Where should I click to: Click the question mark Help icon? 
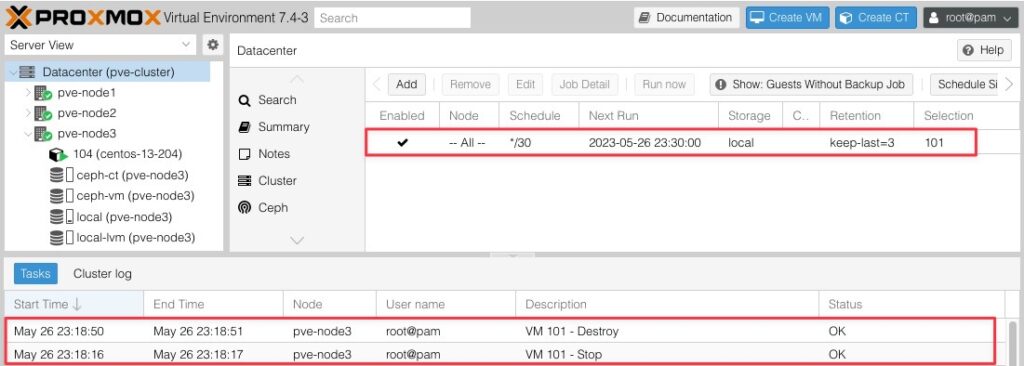[x=968, y=50]
